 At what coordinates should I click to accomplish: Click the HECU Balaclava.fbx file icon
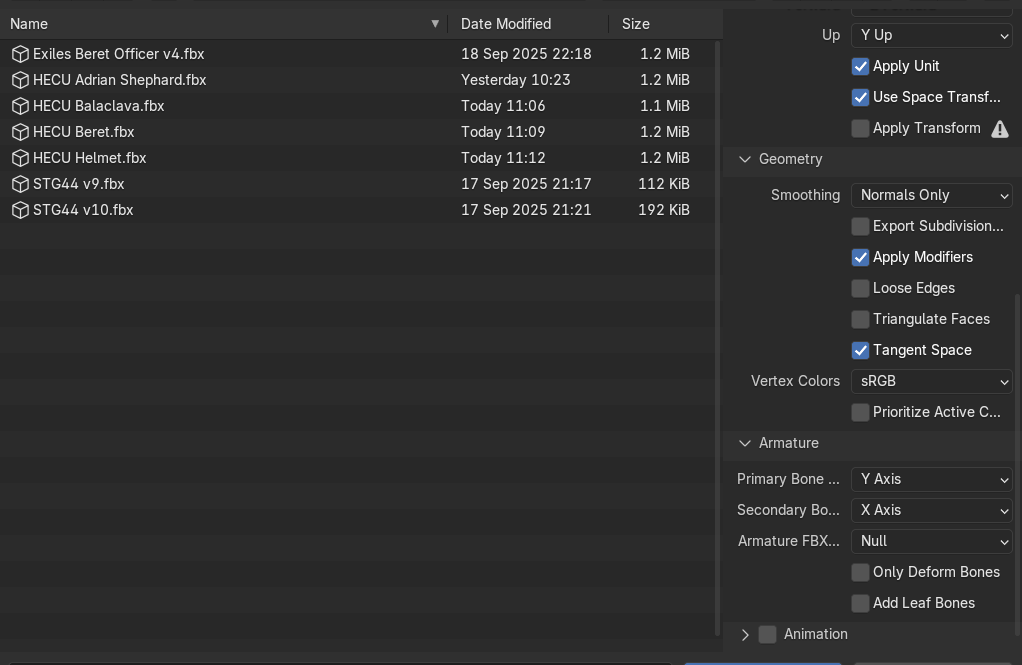point(20,106)
